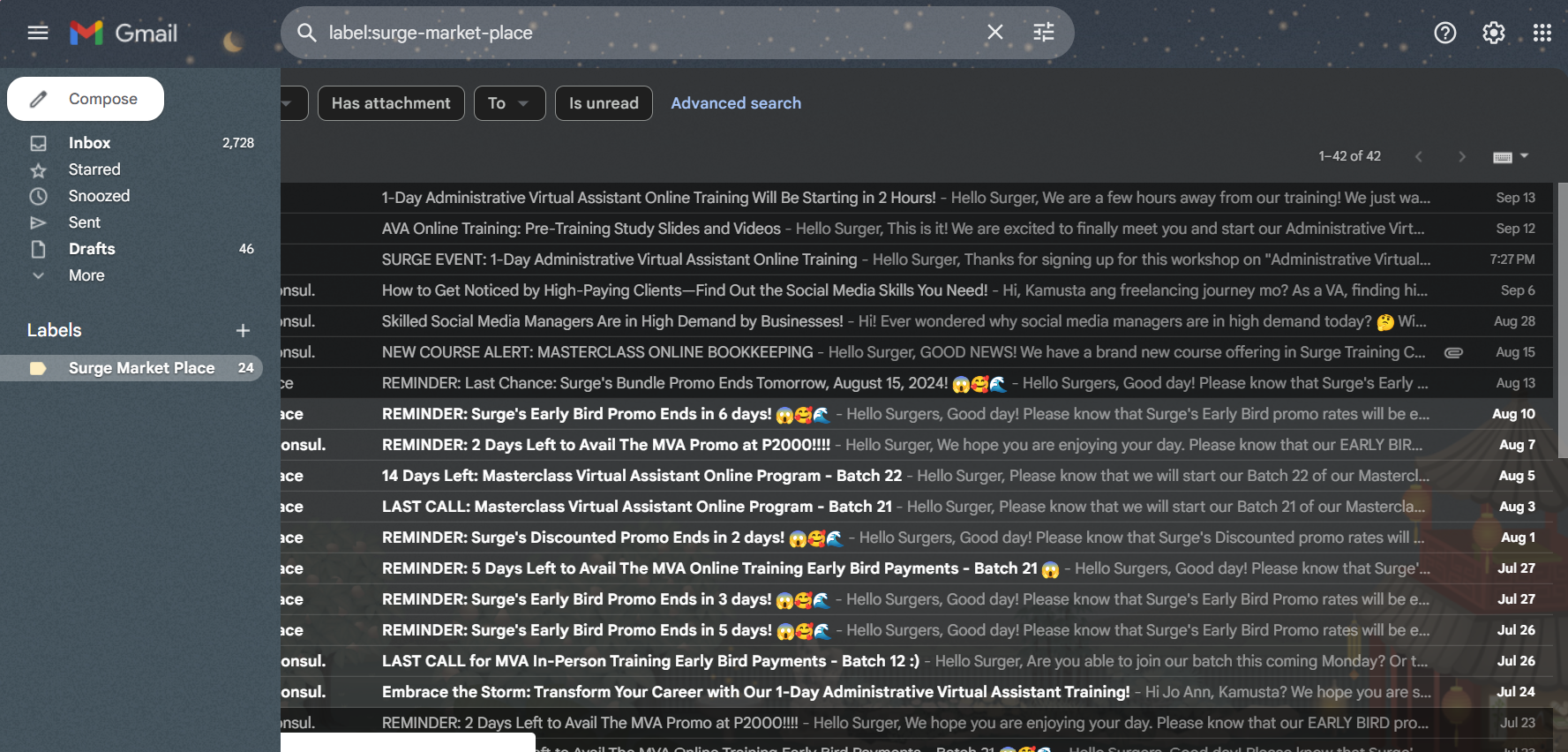Open email 'SURGE EVENT: 1-Day Administrative Virtual Assistant'
This screenshot has height=752, width=1568.
click(x=917, y=259)
